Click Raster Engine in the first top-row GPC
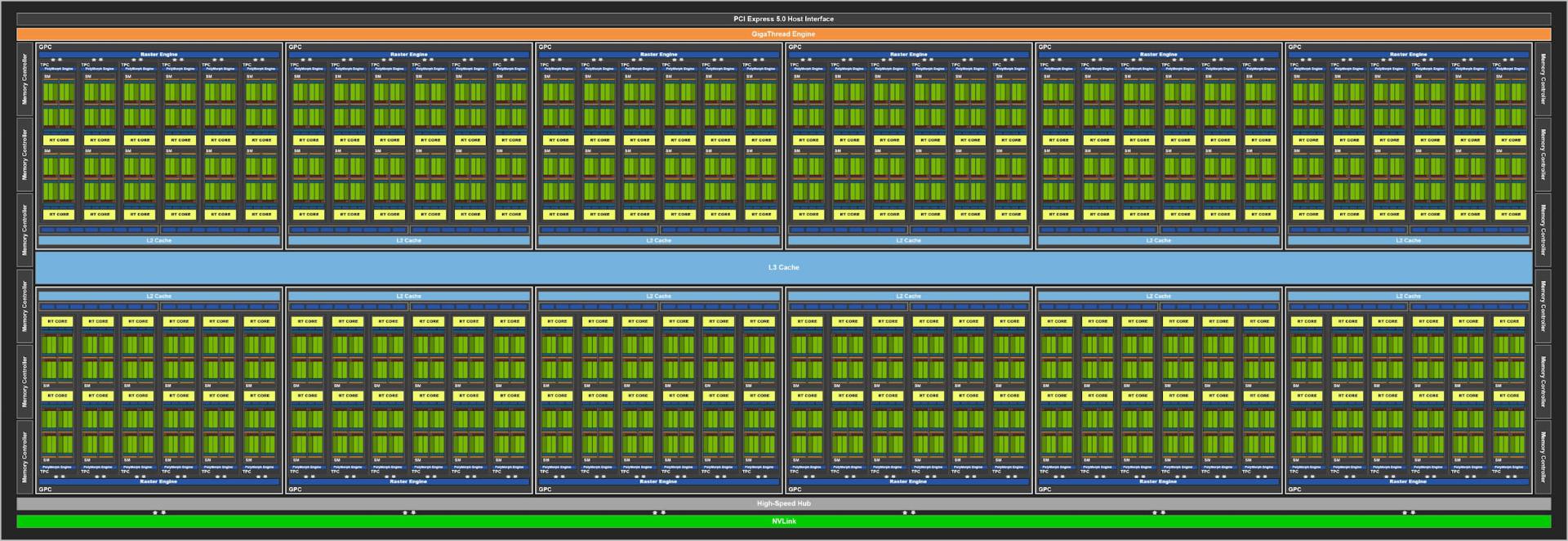The image size is (1568, 541). (x=158, y=55)
